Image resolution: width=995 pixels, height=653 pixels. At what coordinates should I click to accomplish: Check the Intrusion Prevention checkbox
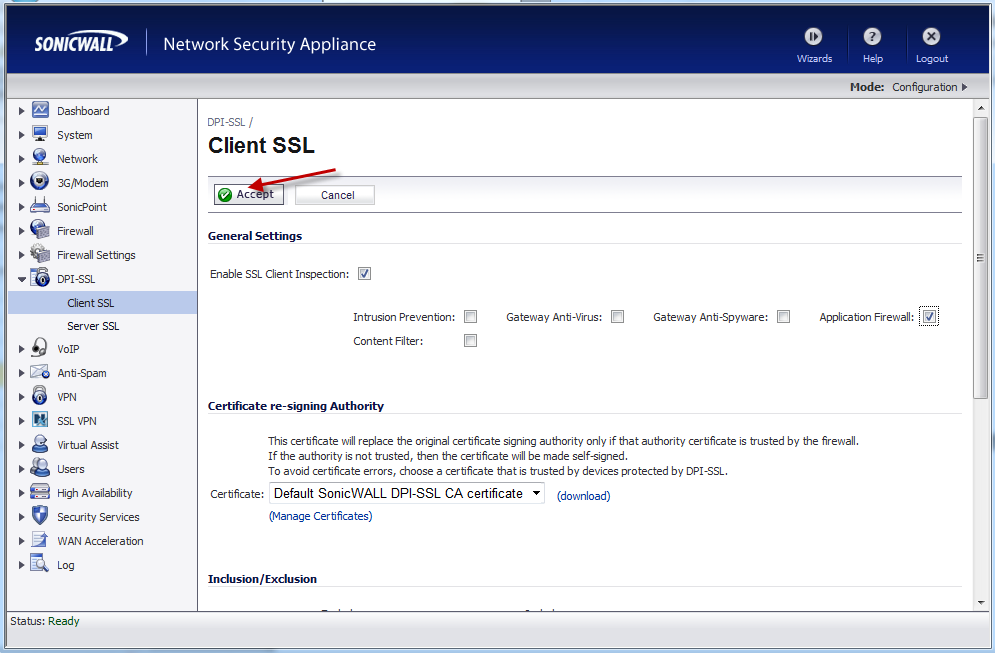coord(470,317)
